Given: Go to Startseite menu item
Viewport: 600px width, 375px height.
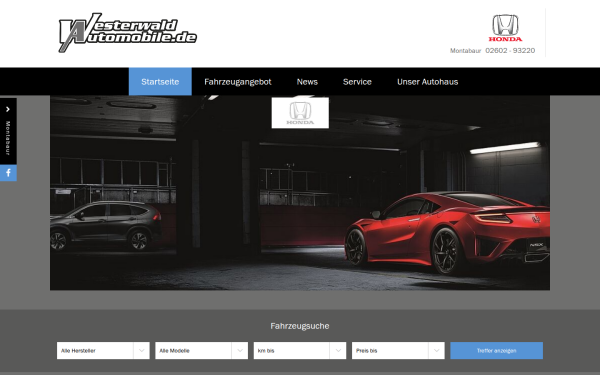Looking at the screenshot, I should 160,82.
